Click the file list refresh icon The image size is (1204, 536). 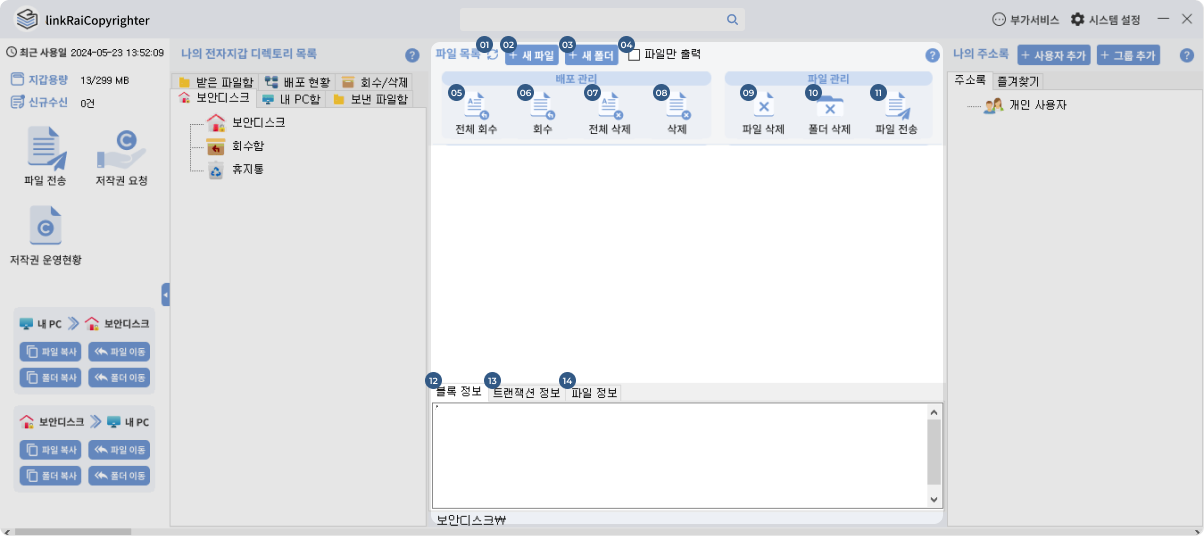(x=492, y=55)
